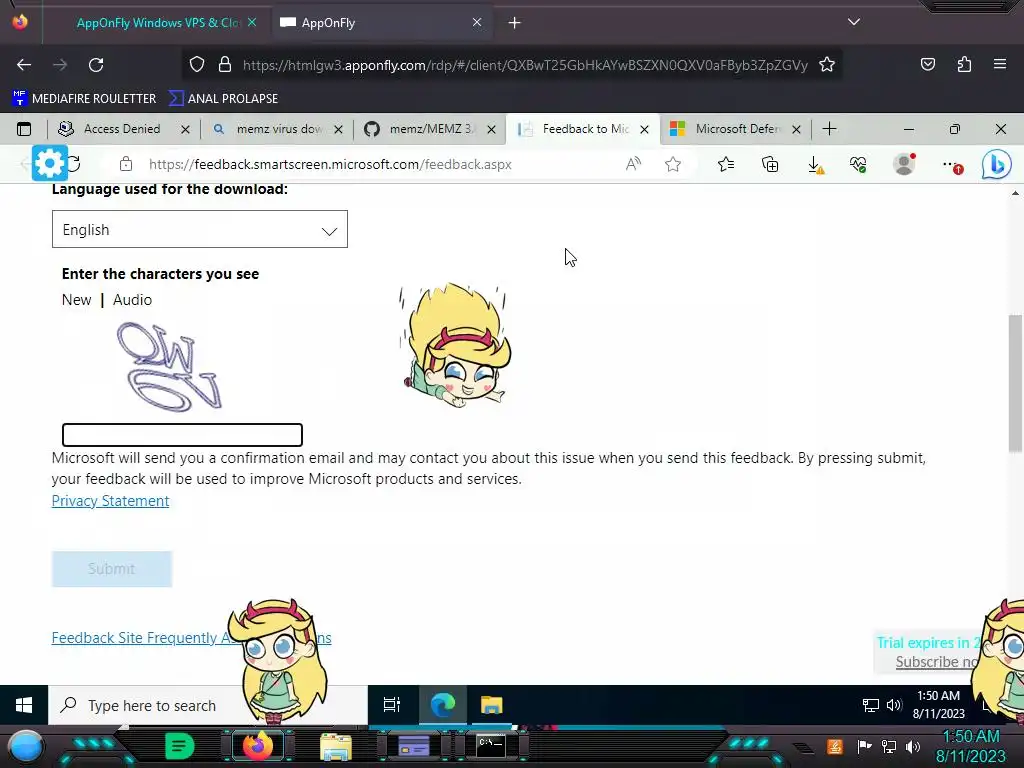The image size is (1024, 768).
Task: Open green notes app on host taskbar
Action: click(x=180, y=746)
